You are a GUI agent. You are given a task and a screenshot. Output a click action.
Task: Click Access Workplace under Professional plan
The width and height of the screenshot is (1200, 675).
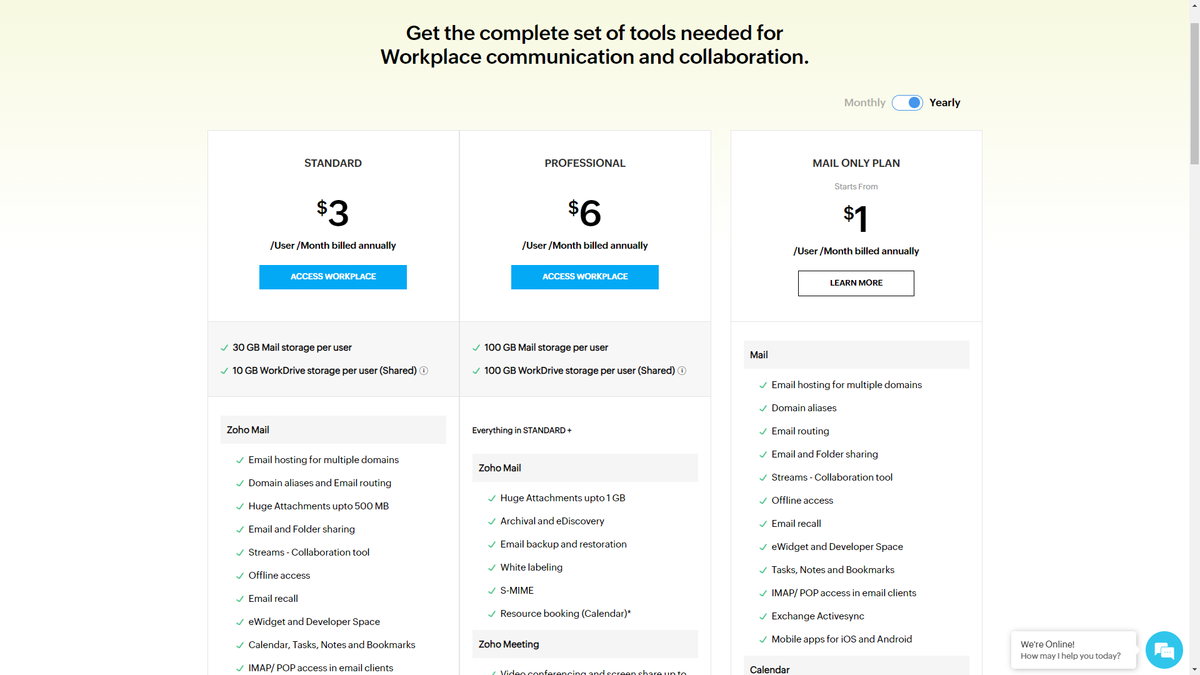[x=584, y=277]
